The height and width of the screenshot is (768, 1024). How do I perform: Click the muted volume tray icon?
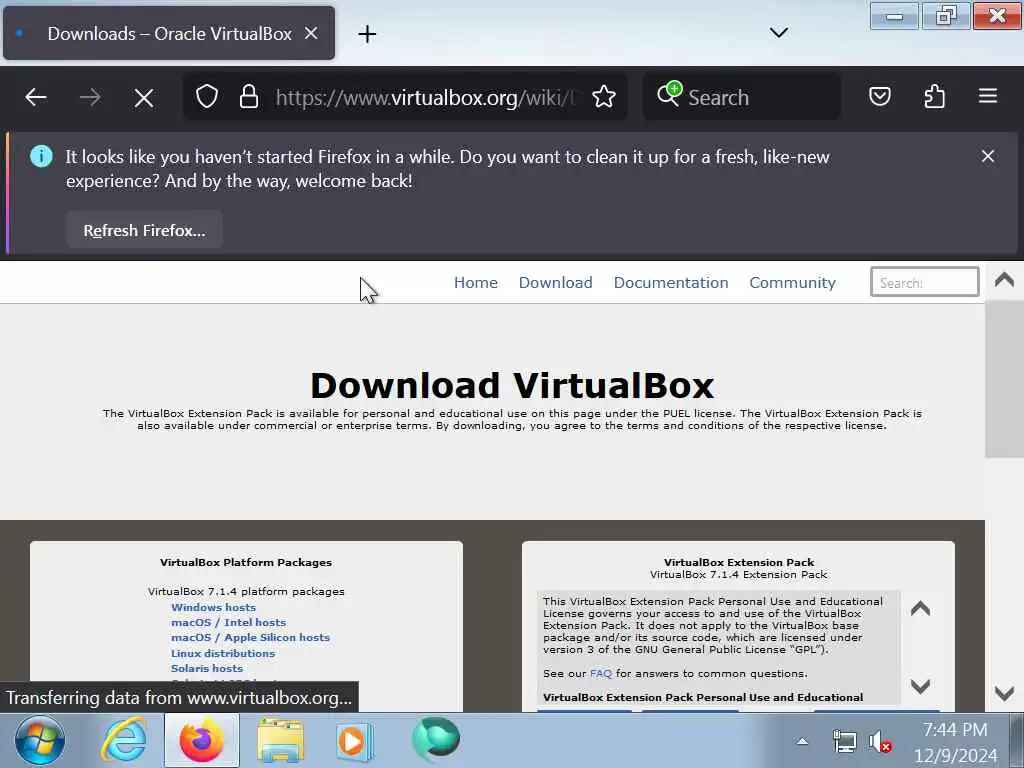click(x=880, y=742)
